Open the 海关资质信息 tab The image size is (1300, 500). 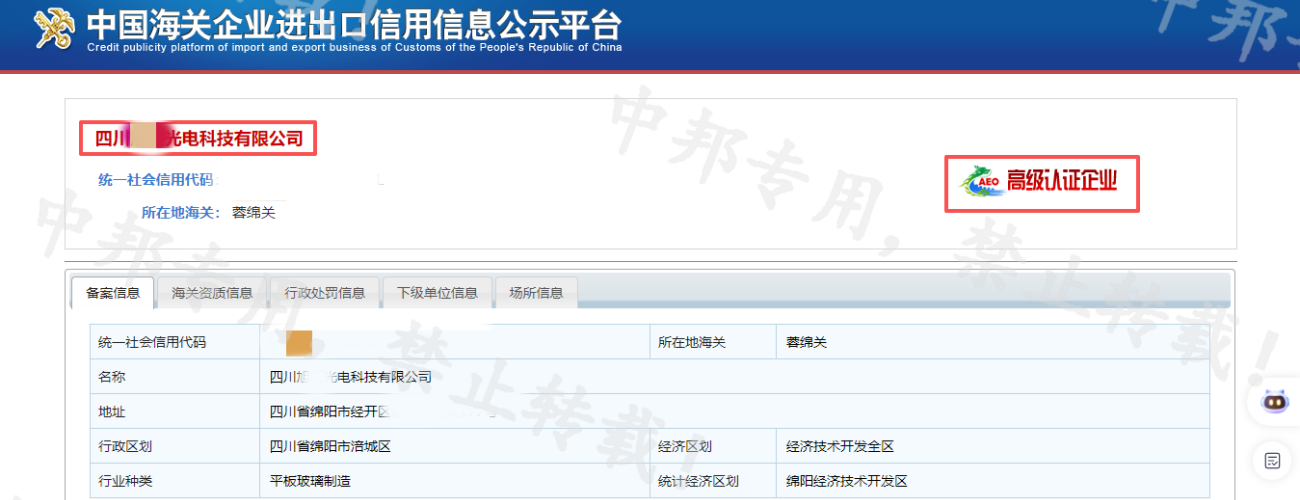coord(212,293)
